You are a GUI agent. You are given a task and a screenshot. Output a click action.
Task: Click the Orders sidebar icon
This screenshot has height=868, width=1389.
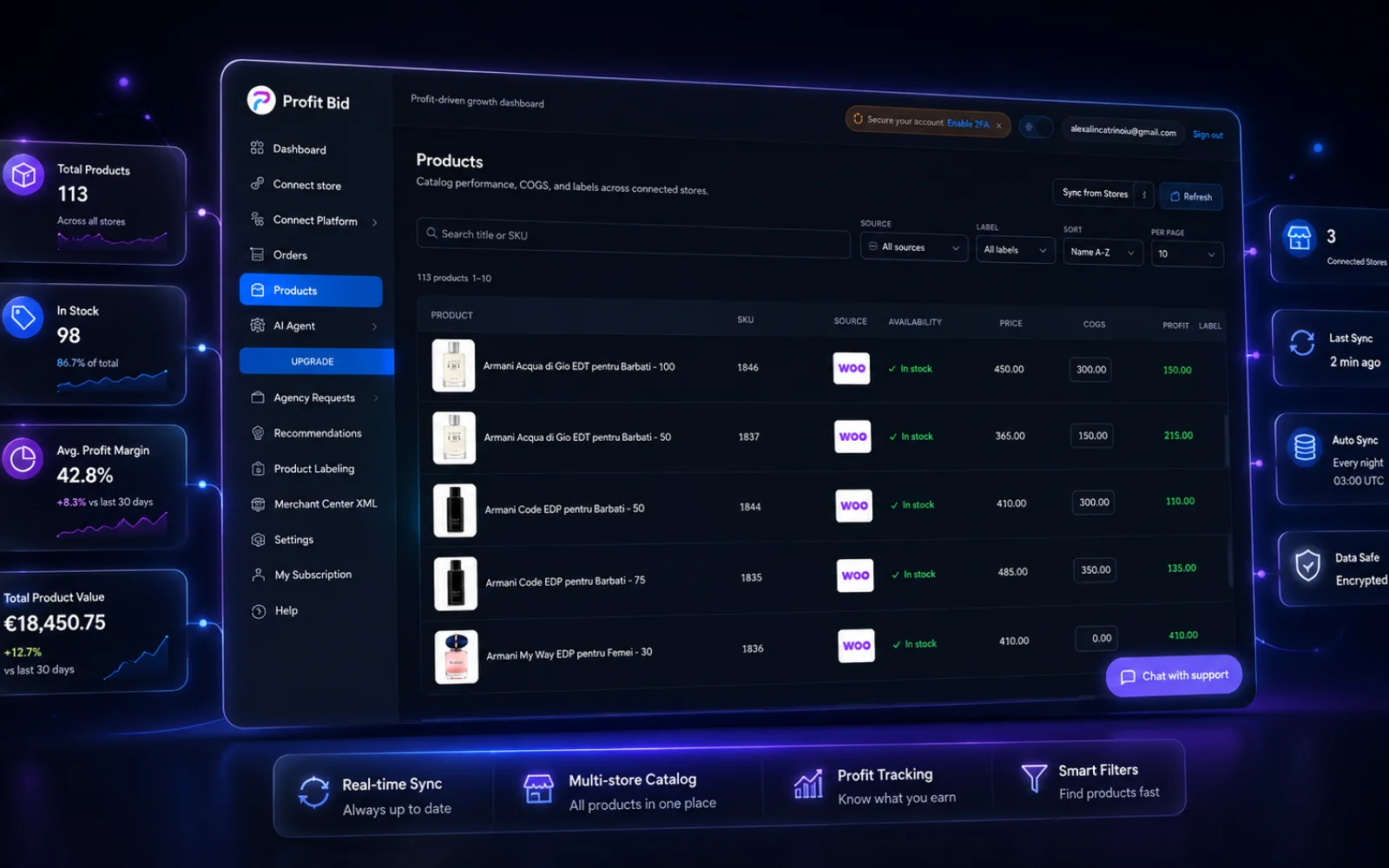click(257, 254)
